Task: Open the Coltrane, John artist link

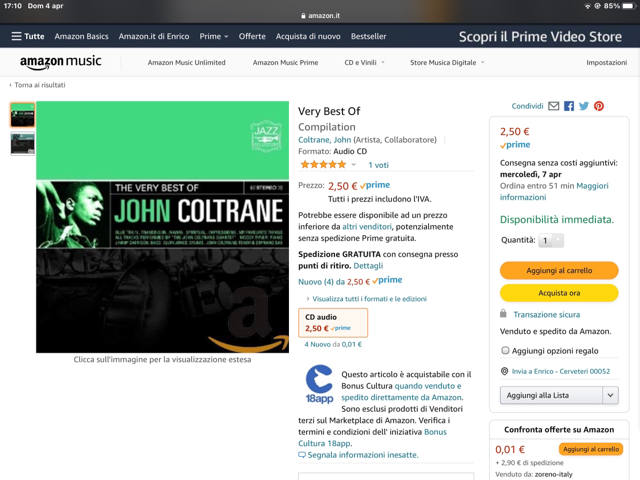Action: 324,140
